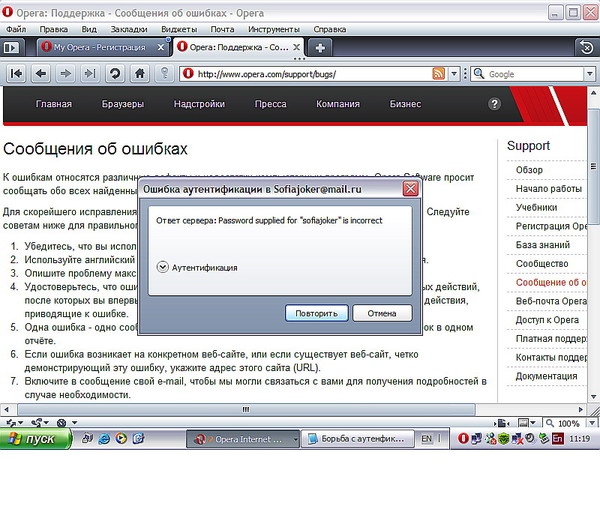Click Надстройки in site navigation
600x530 pixels.
(x=199, y=104)
